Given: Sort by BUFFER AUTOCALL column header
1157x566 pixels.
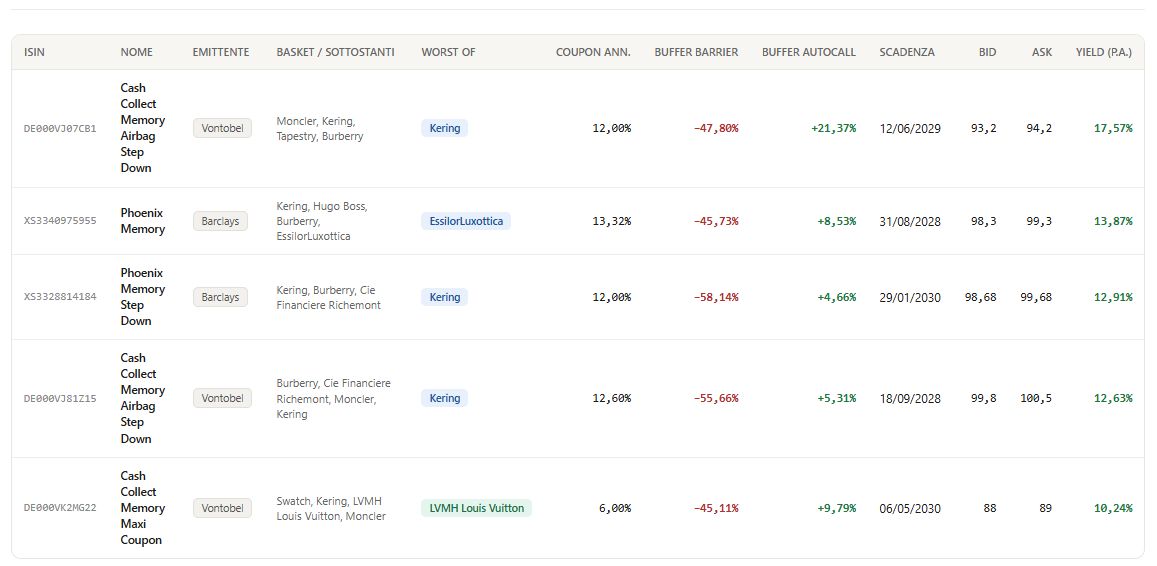Looking at the screenshot, I should click(x=809, y=52).
